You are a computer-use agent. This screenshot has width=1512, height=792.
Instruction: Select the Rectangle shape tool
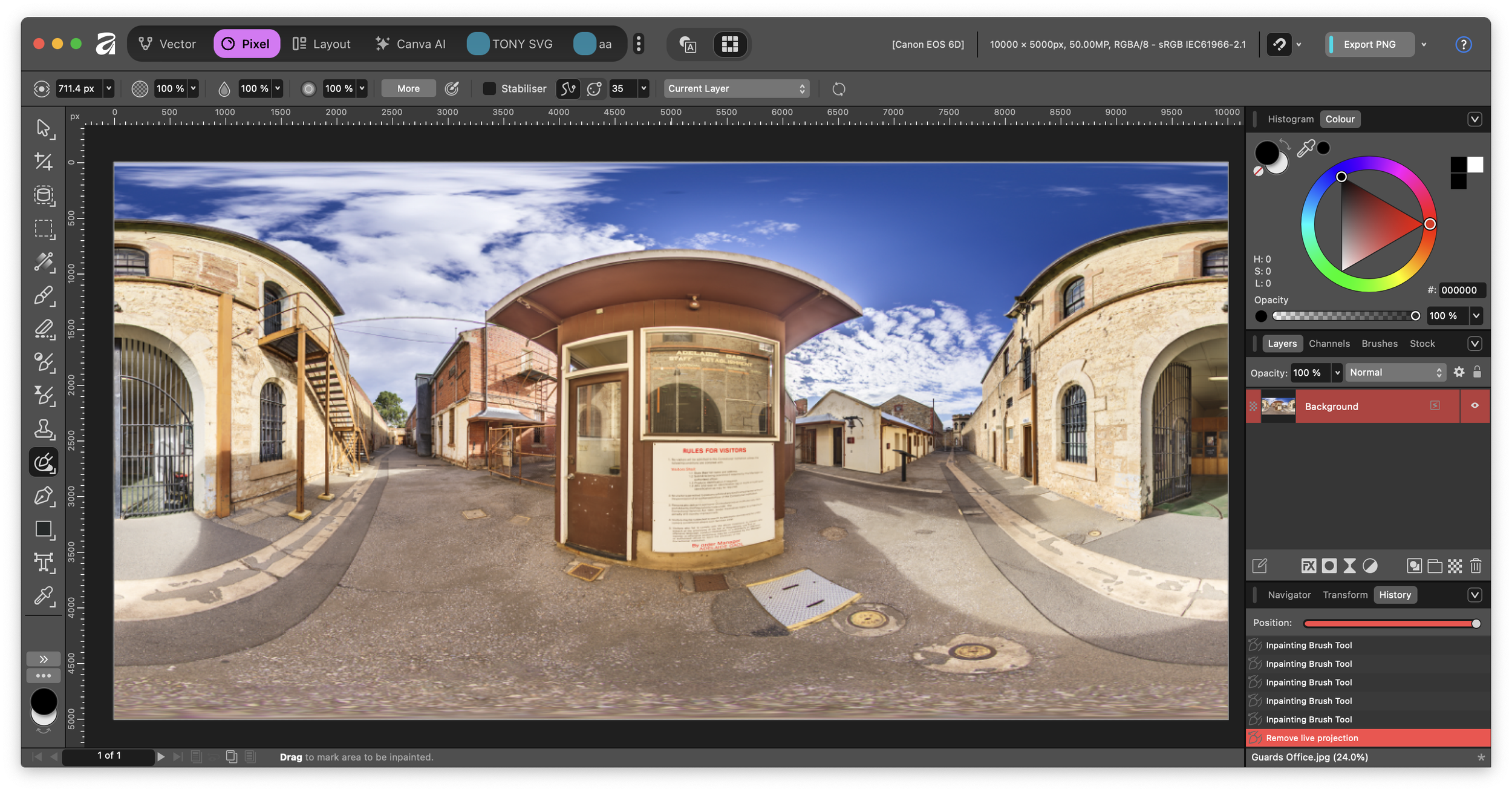click(x=43, y=529)
